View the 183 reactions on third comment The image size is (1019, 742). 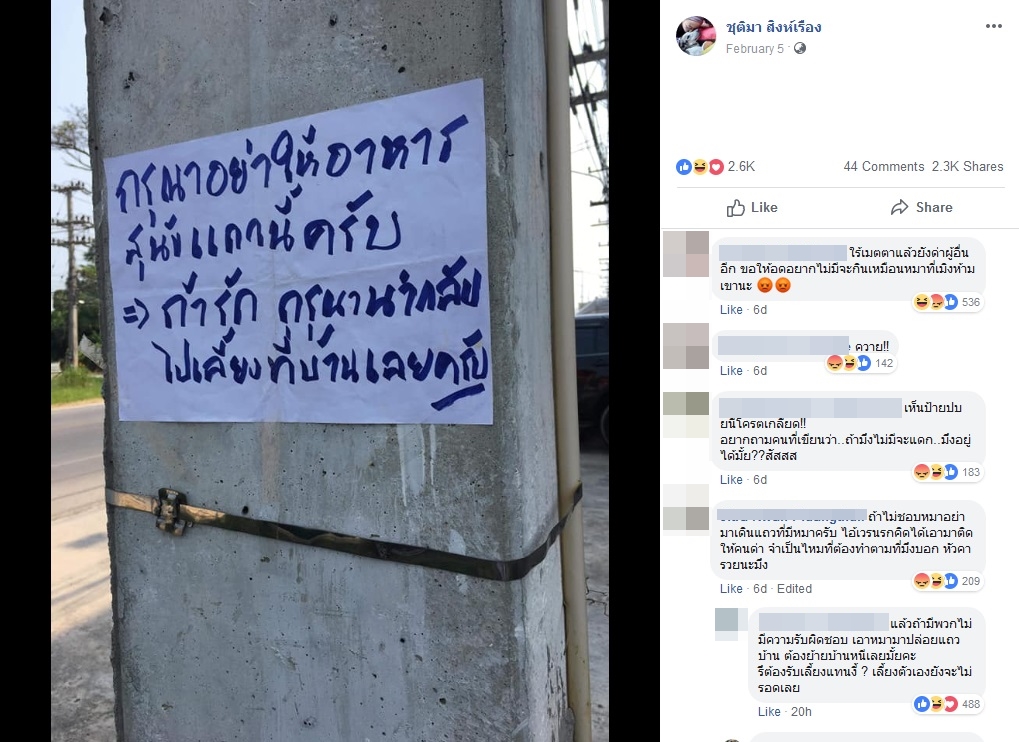pyautogui.click(x=948, y=472)
